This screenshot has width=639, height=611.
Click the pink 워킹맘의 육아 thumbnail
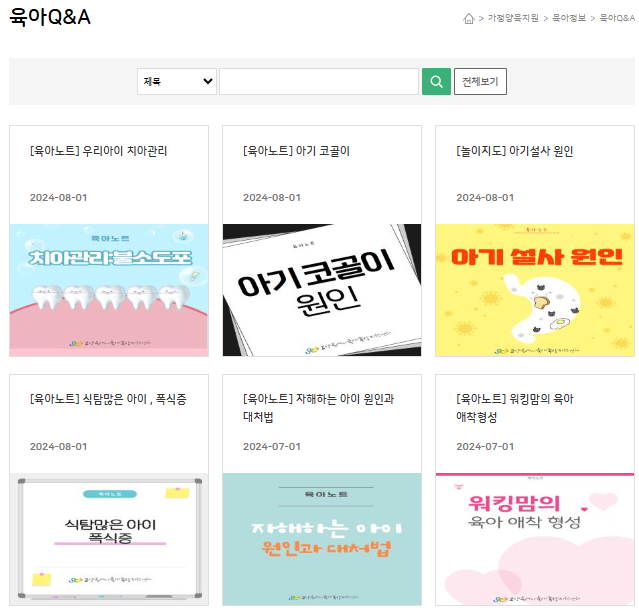point(535,539)
